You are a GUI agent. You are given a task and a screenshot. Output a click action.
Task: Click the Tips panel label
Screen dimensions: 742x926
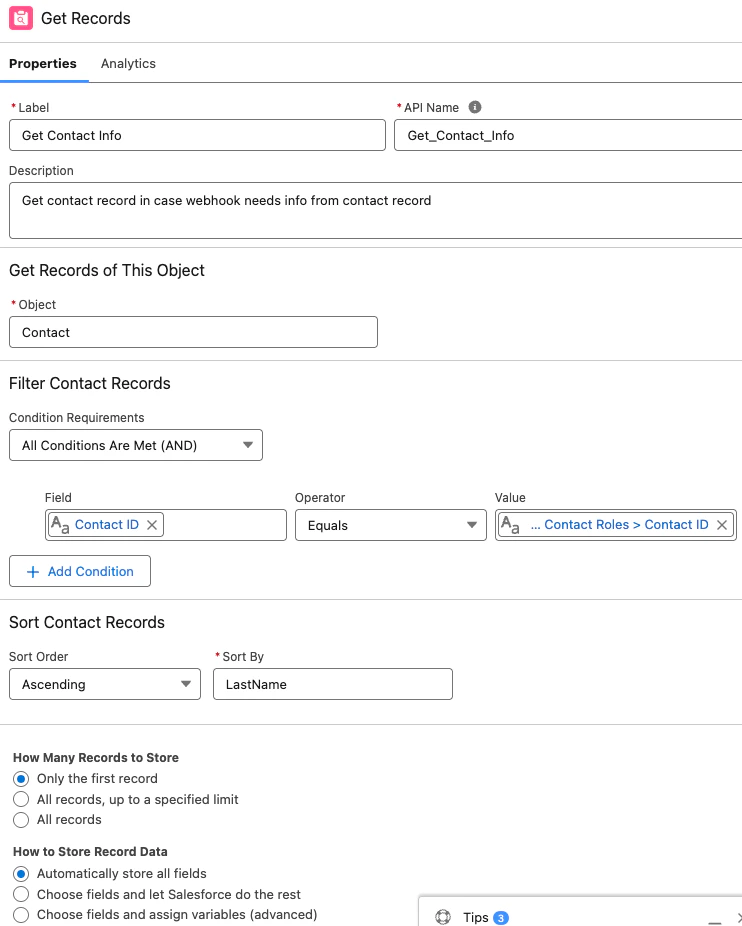click(476, 917)
